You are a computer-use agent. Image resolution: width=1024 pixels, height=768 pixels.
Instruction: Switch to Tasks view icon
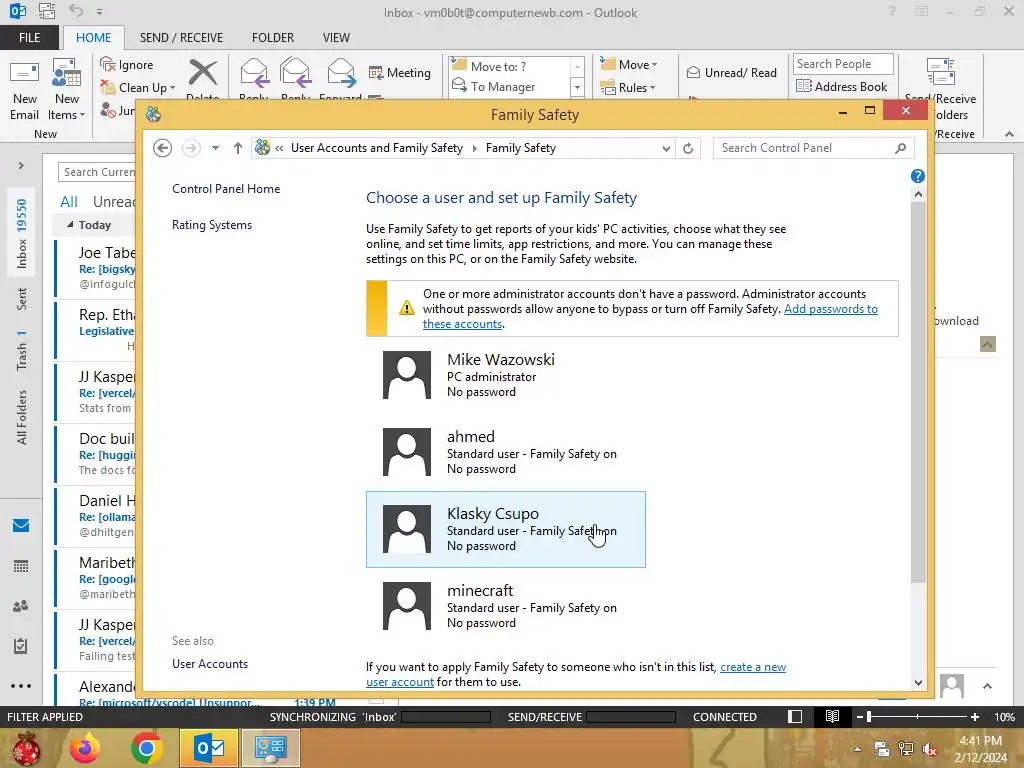pos(21,646)
